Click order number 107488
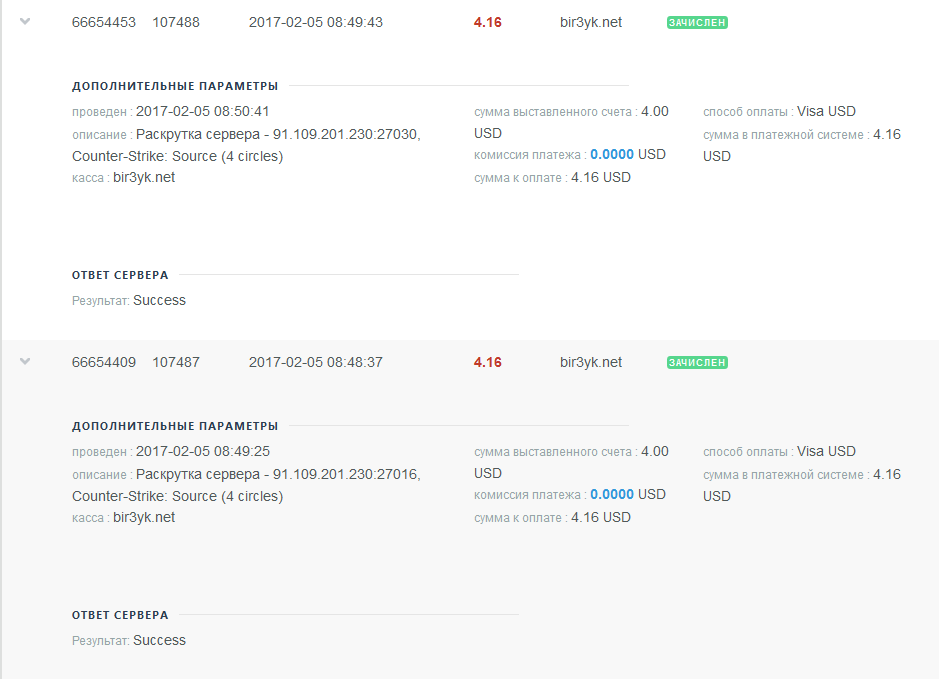The image size is (939, 679). click(176, 22)
